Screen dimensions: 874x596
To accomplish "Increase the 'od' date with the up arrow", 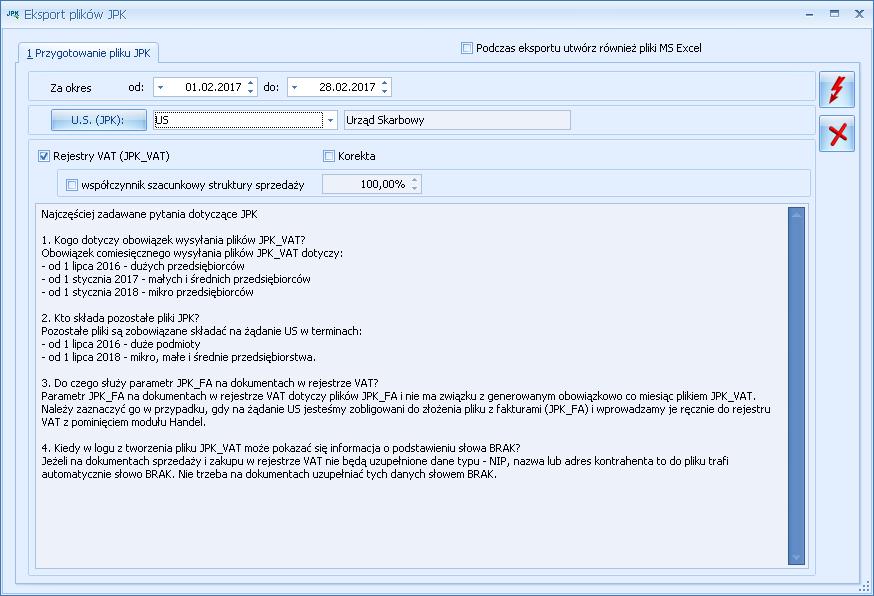I will point(250,83).
